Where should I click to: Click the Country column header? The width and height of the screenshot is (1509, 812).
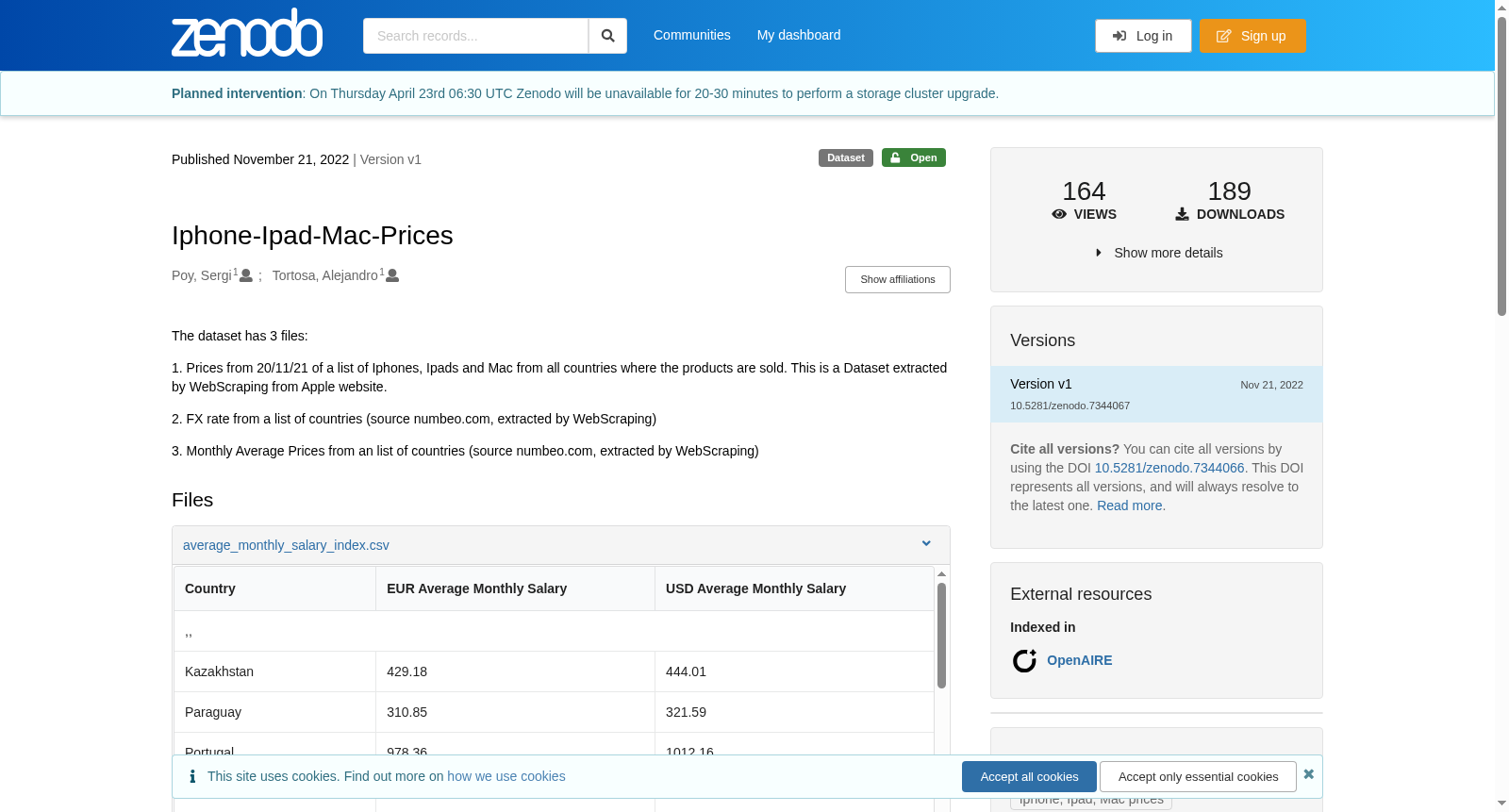click(274, 588)
